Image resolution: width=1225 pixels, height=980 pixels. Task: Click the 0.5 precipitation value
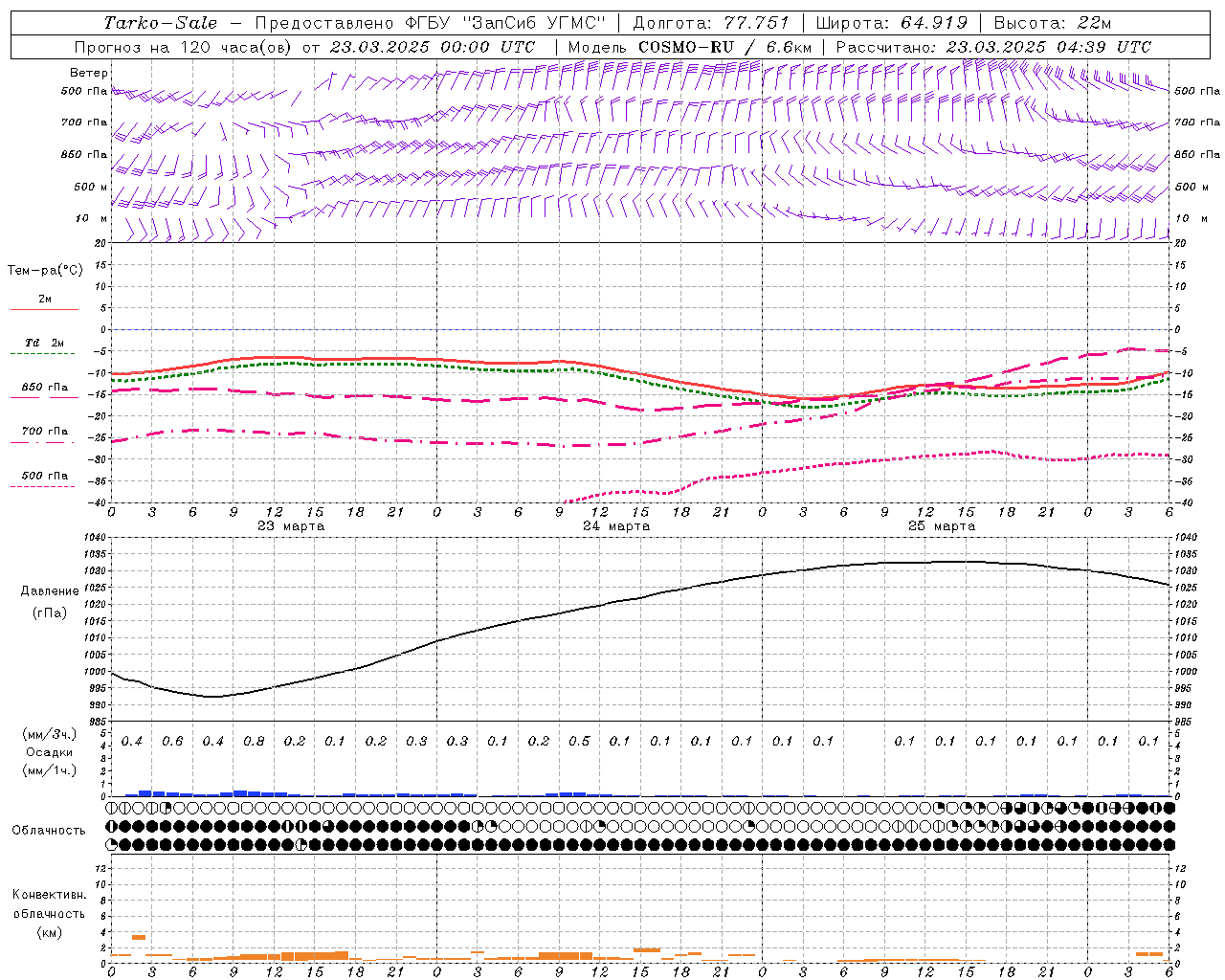click(x=579, y=741)
